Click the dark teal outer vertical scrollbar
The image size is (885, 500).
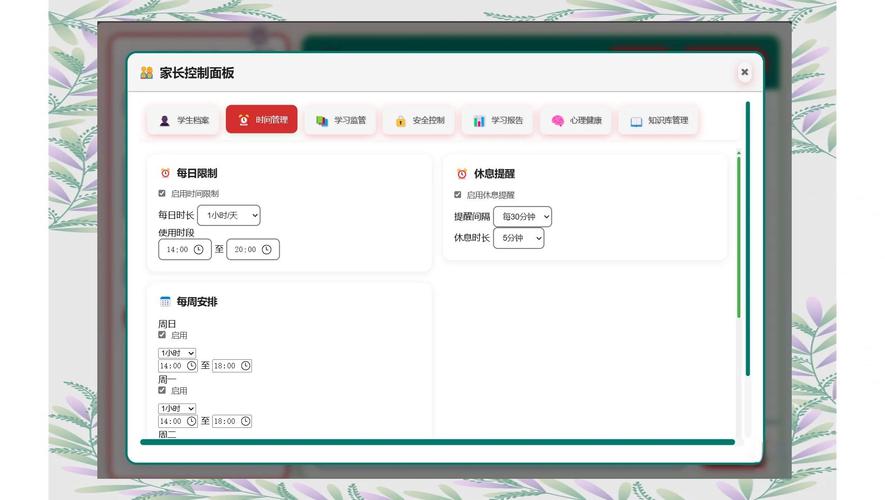pyautogui.click(x=748, y=239)
